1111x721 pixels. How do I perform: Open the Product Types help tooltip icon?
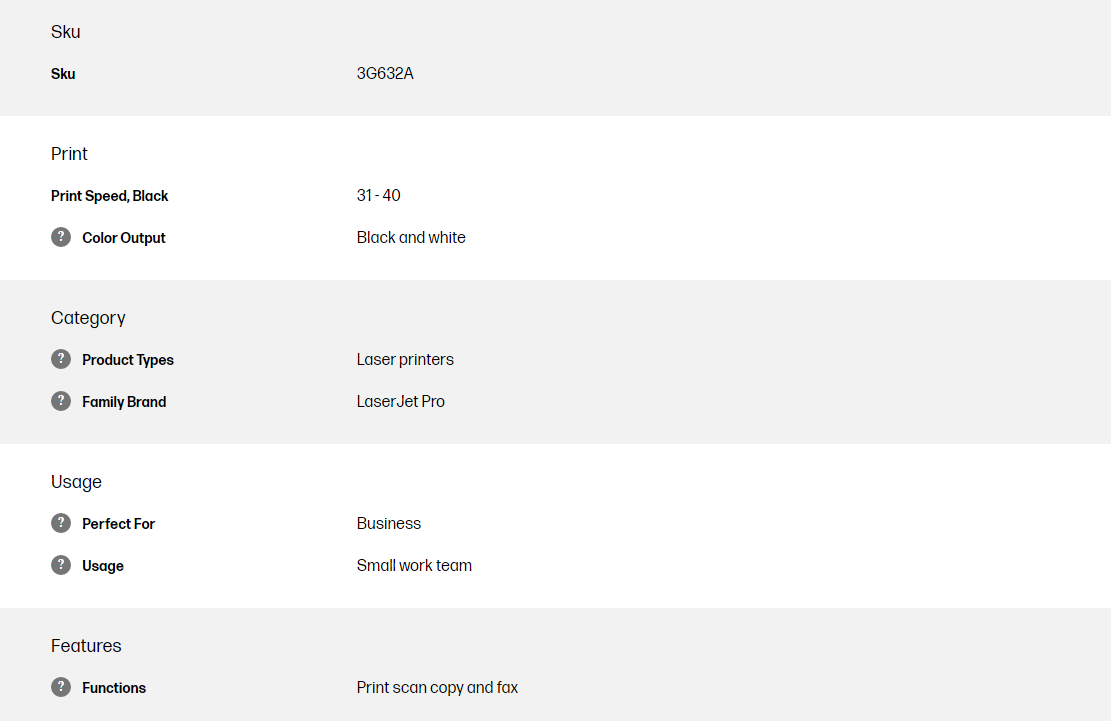61,359
